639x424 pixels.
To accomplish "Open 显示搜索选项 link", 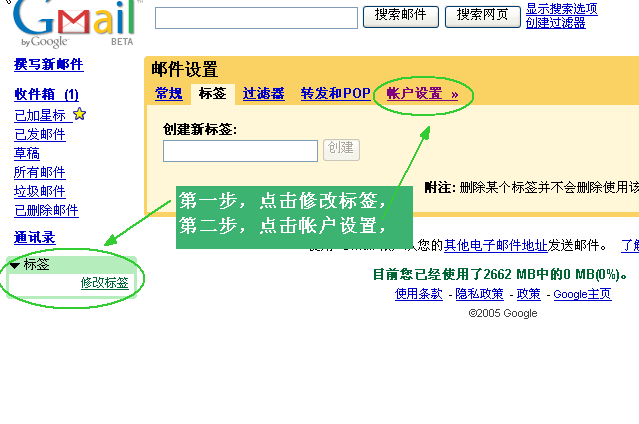I will coord(562,9).
